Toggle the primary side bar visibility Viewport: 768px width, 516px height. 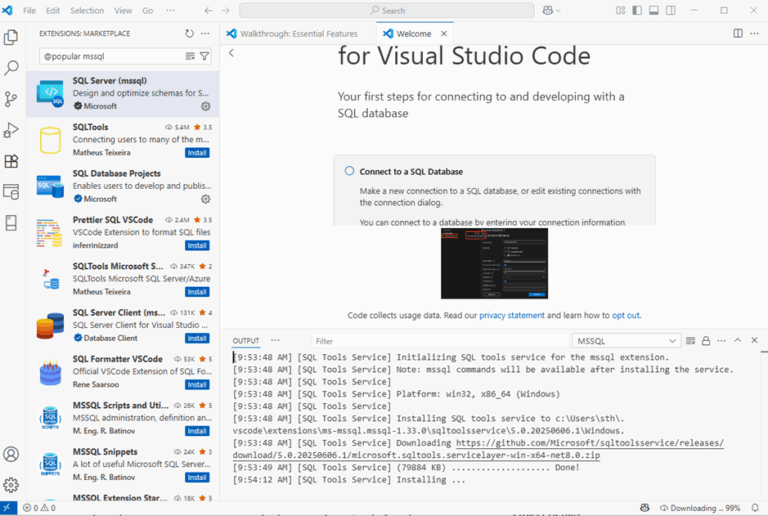click(x=635, y=10)
